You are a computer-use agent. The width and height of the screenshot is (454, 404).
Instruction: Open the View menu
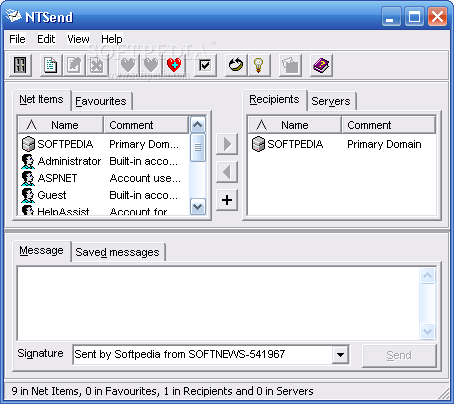coord(78,39)
